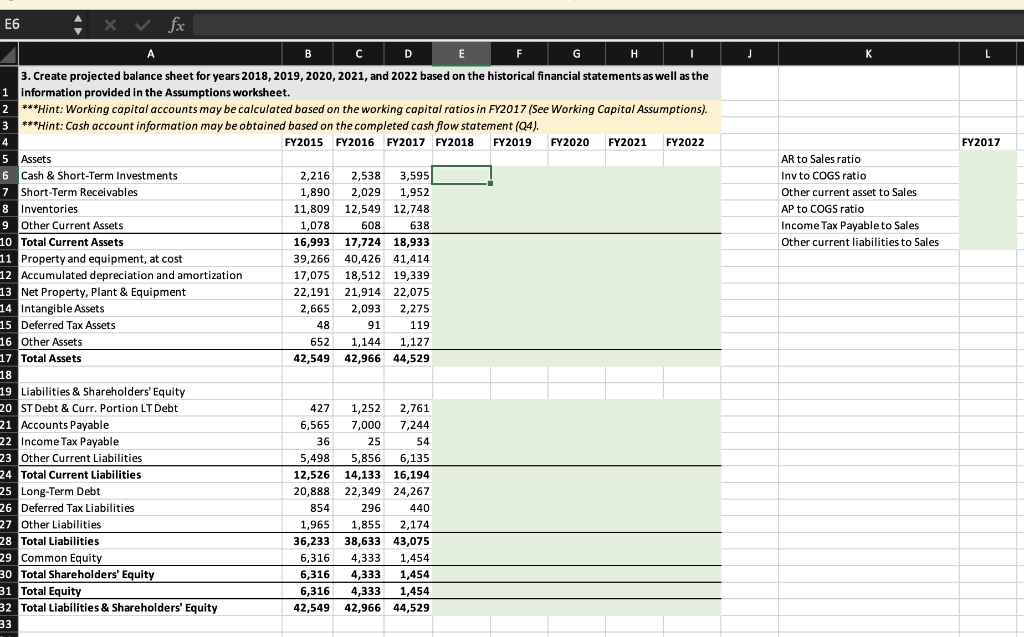Viewport: 1024px width, 637px height.
Task: Click the working capital hint in row 2
Action: pyautogui.click(x=364, y=109)
